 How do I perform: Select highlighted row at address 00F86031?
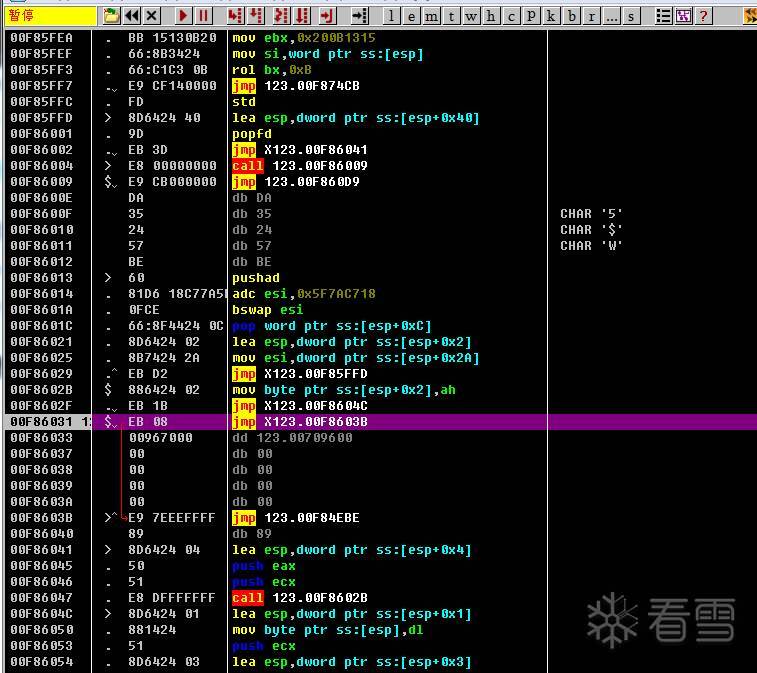click(380, 422)
